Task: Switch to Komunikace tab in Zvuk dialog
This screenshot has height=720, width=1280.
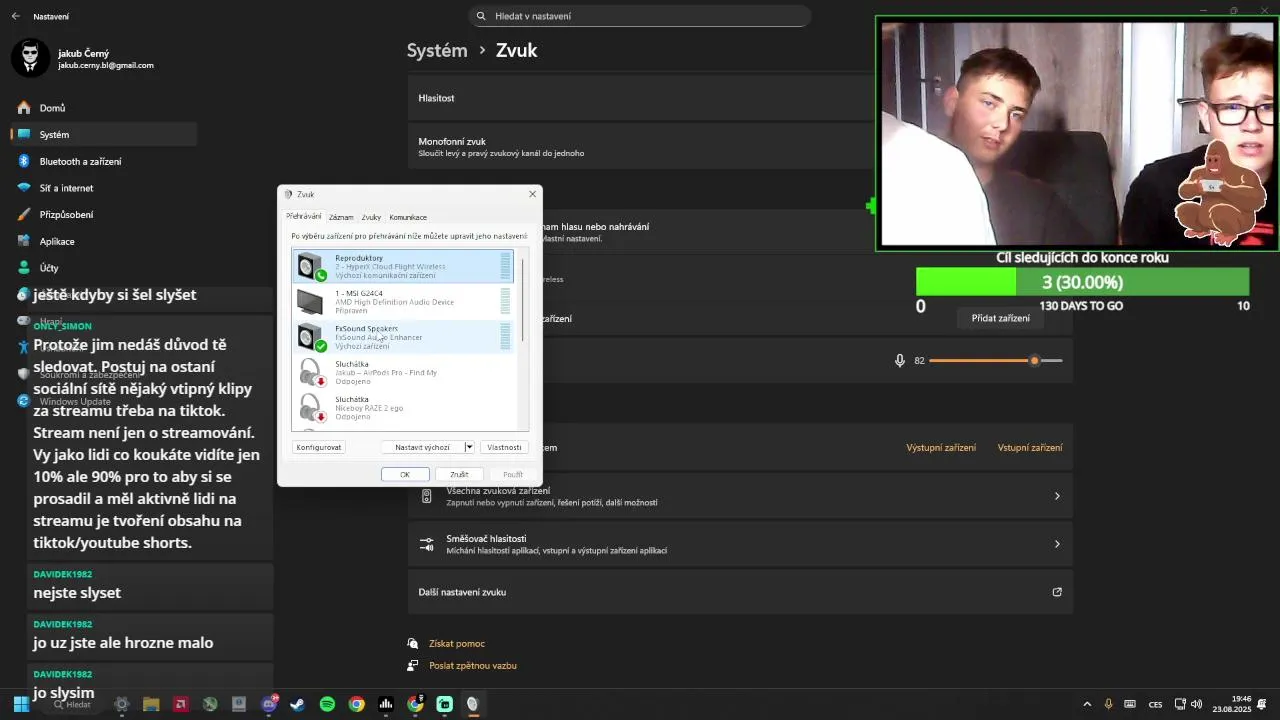Action: 408,217
